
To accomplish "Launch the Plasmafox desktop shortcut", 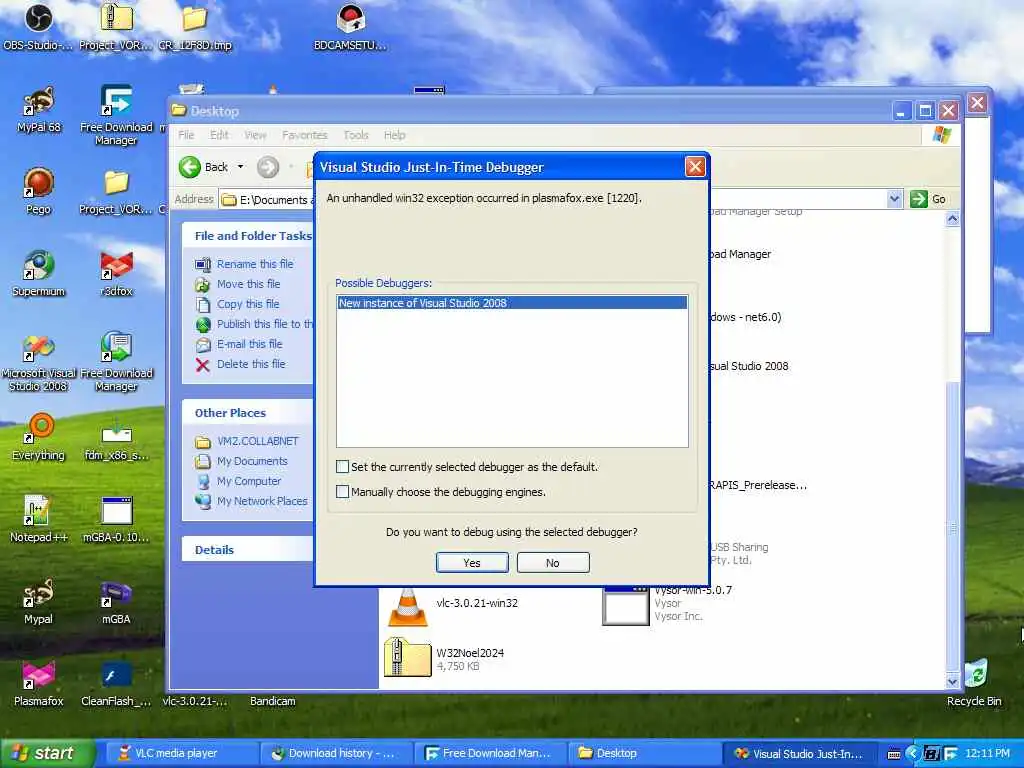I will (39, 684).
